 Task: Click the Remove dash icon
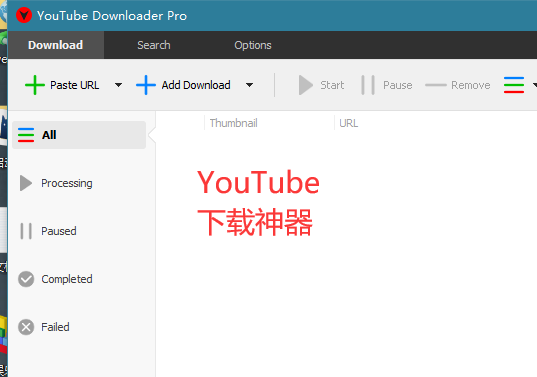click(x=436, y=85)
